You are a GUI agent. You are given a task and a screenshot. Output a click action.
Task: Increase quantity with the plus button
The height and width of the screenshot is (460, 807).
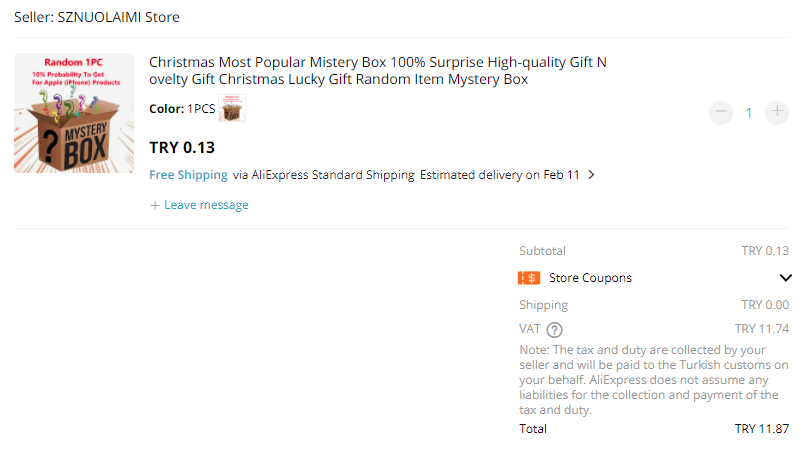point(776,113)
